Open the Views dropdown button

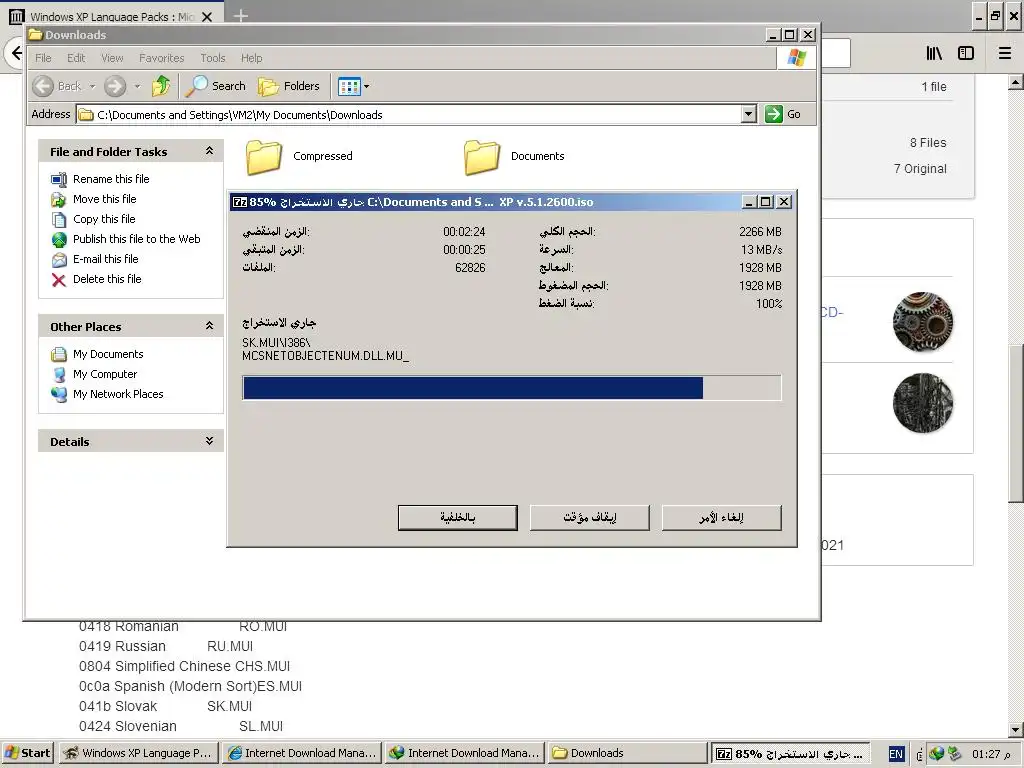coord(354,86)
